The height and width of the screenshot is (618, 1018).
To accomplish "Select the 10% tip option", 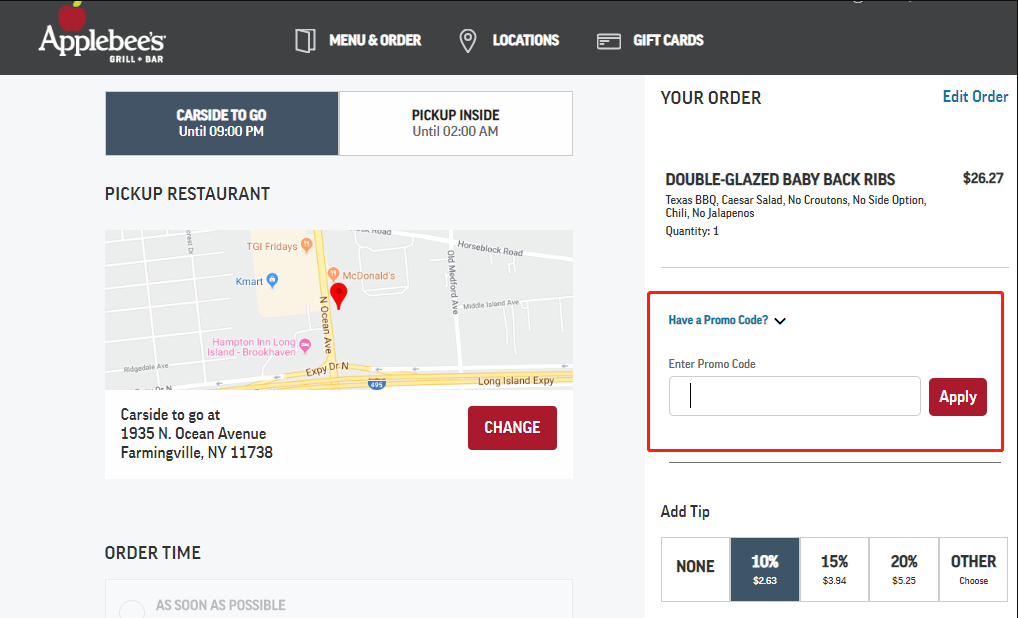I will 765,569.
